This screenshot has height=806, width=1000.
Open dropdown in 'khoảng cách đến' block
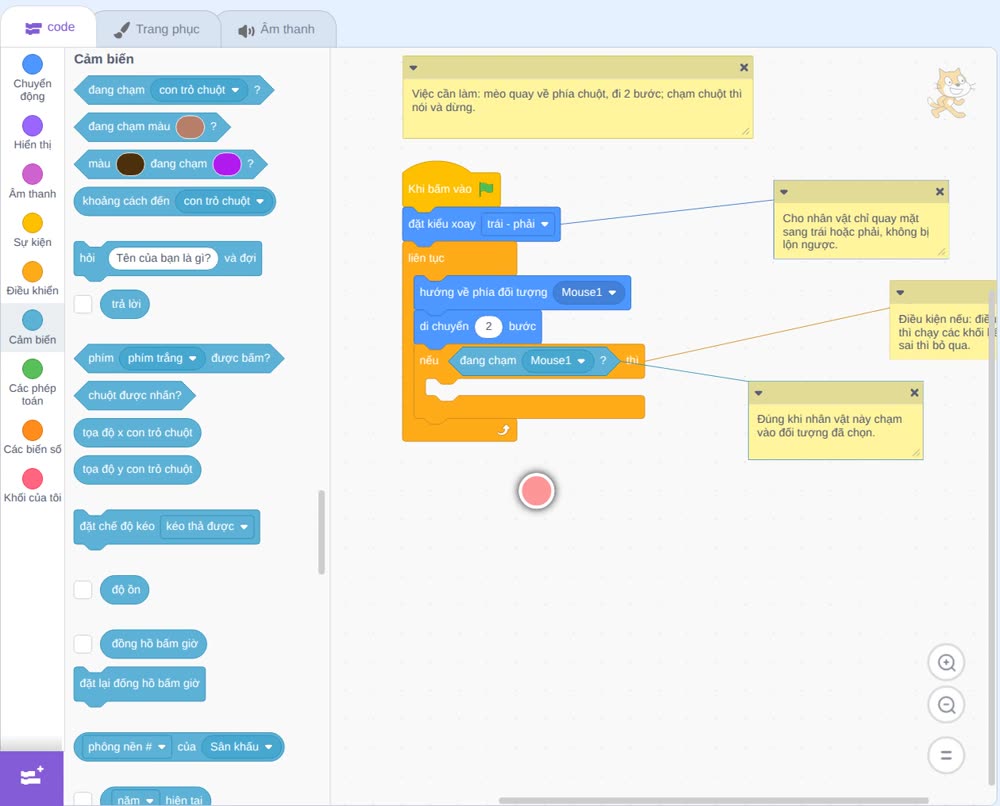tap(223, 202)
